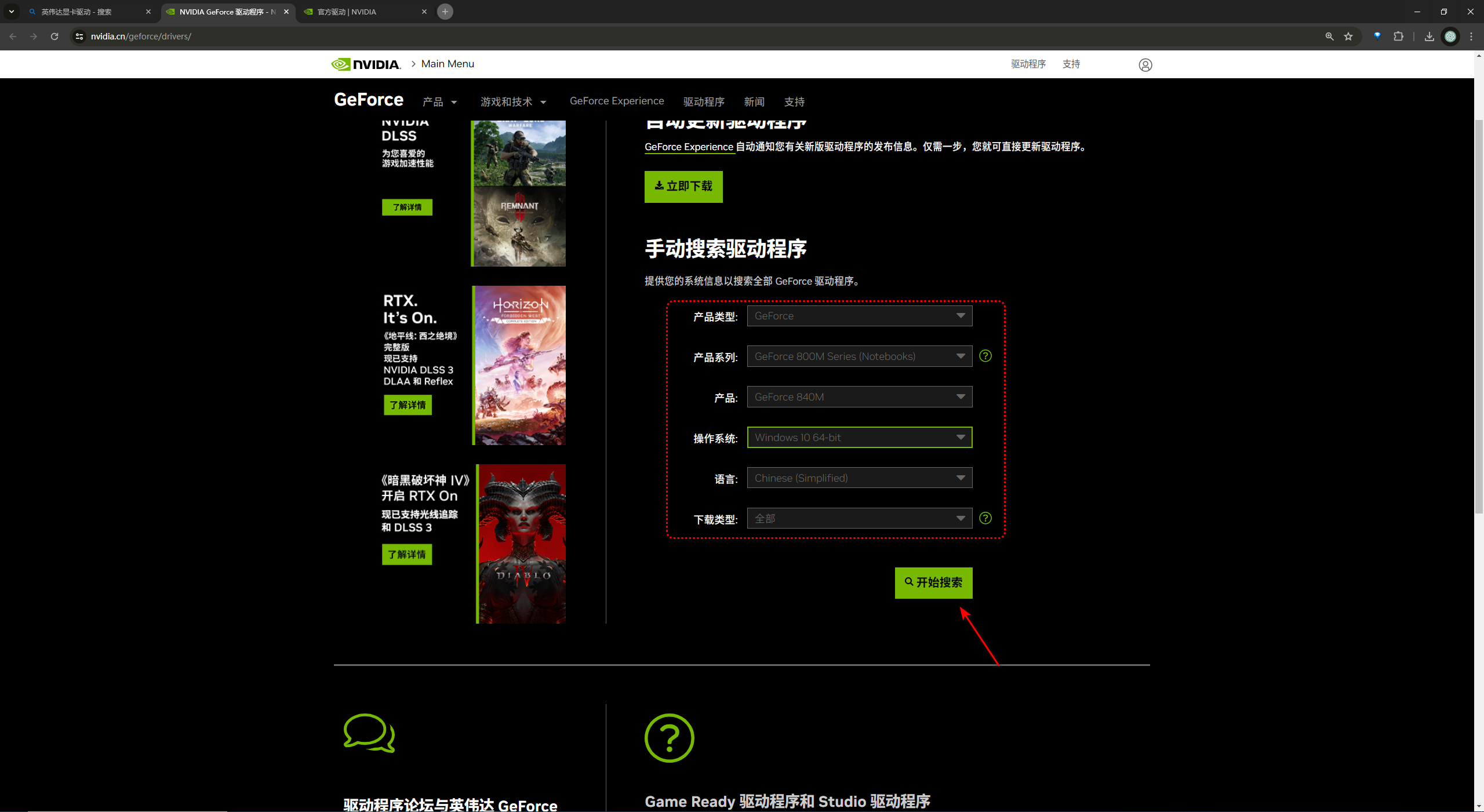Viewport: 1484px width, 812px height.
Task: Click the Diablo IV promo image
Action: click(x=522, y=544)
